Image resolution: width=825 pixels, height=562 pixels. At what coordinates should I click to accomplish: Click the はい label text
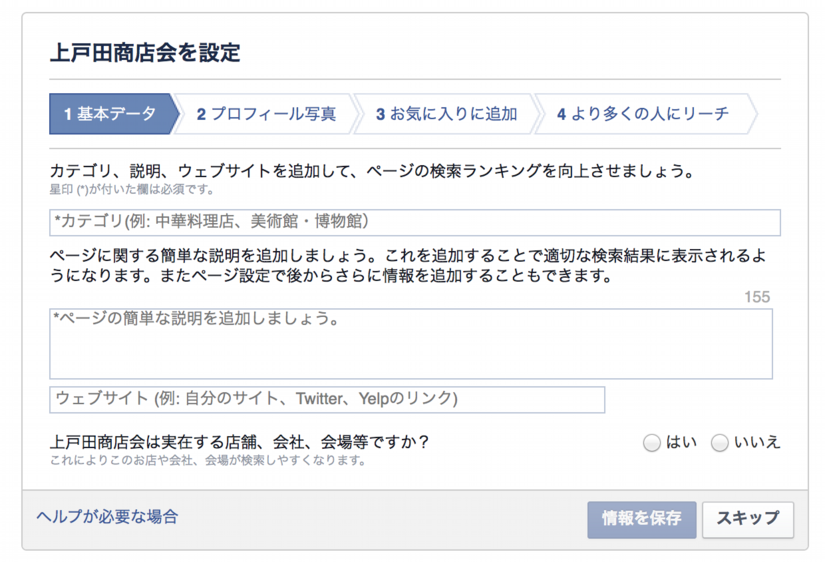click(681, 442)
